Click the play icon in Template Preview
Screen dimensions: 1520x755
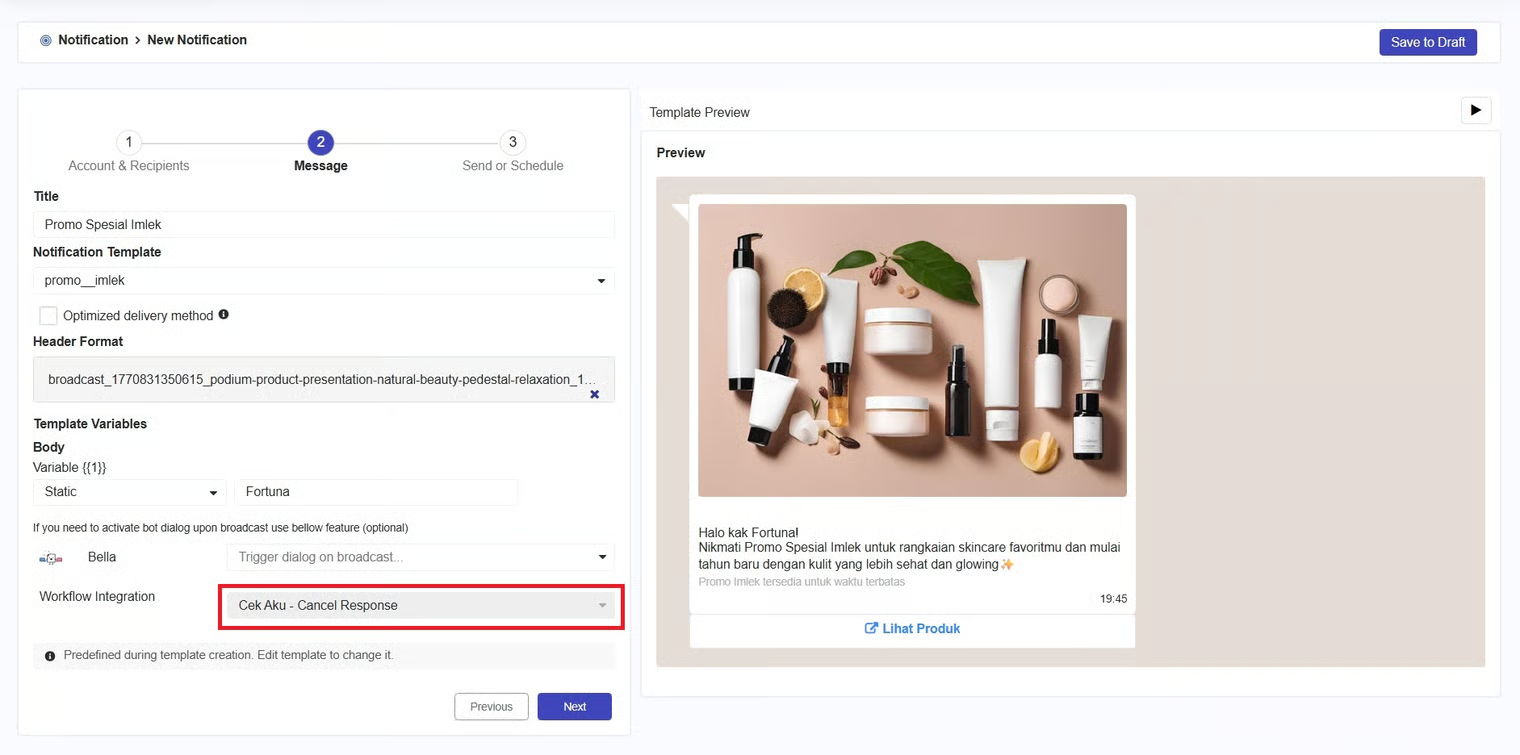(1475, 111)
